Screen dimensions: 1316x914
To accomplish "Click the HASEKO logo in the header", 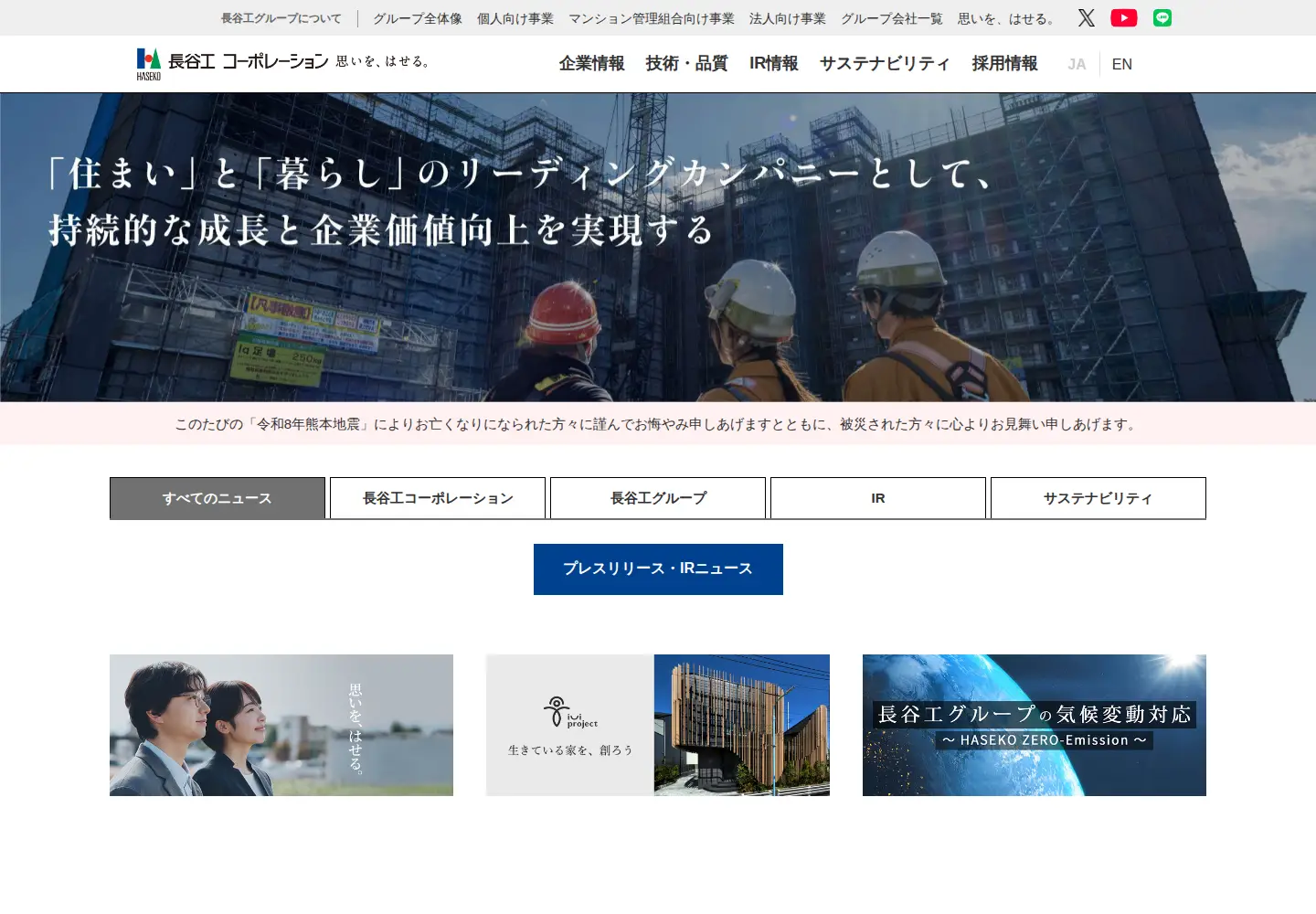I will [283, 63].
